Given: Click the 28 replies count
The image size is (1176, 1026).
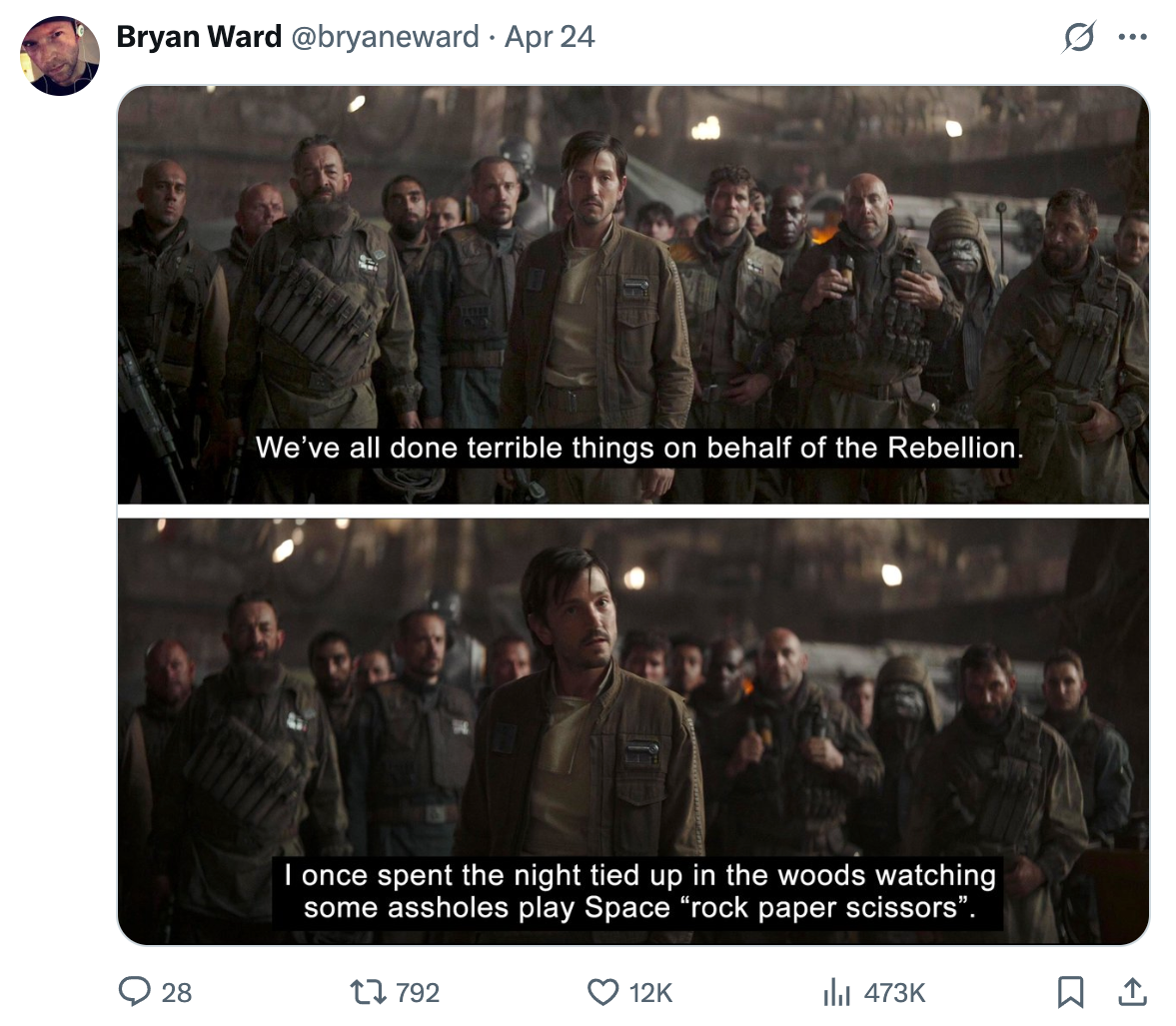Looking at the screenshot, I should (x=176, y=992).
